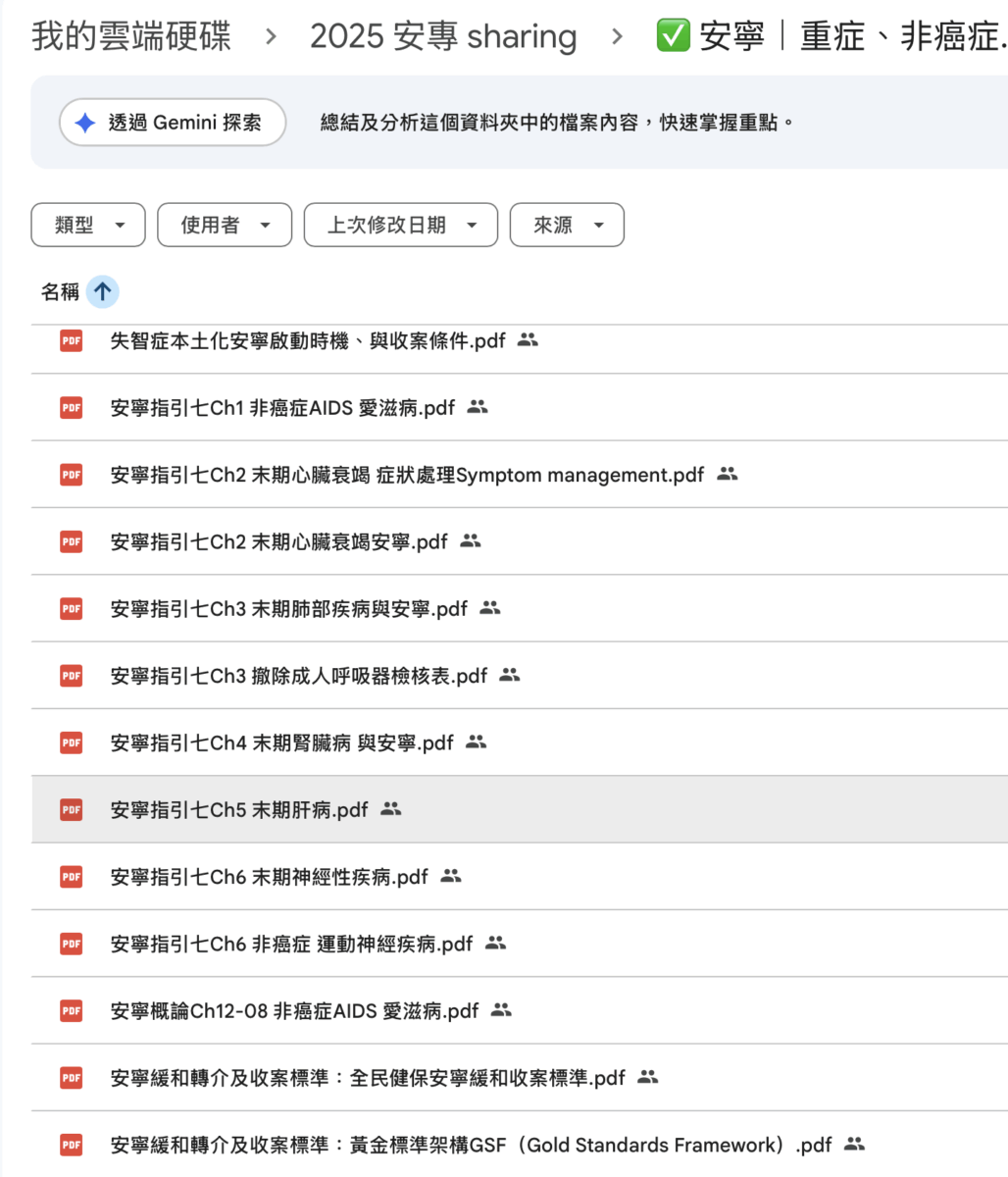
Task: Go to 我的雲端硬碟 breadcrumb
Action: pos(131,37)
